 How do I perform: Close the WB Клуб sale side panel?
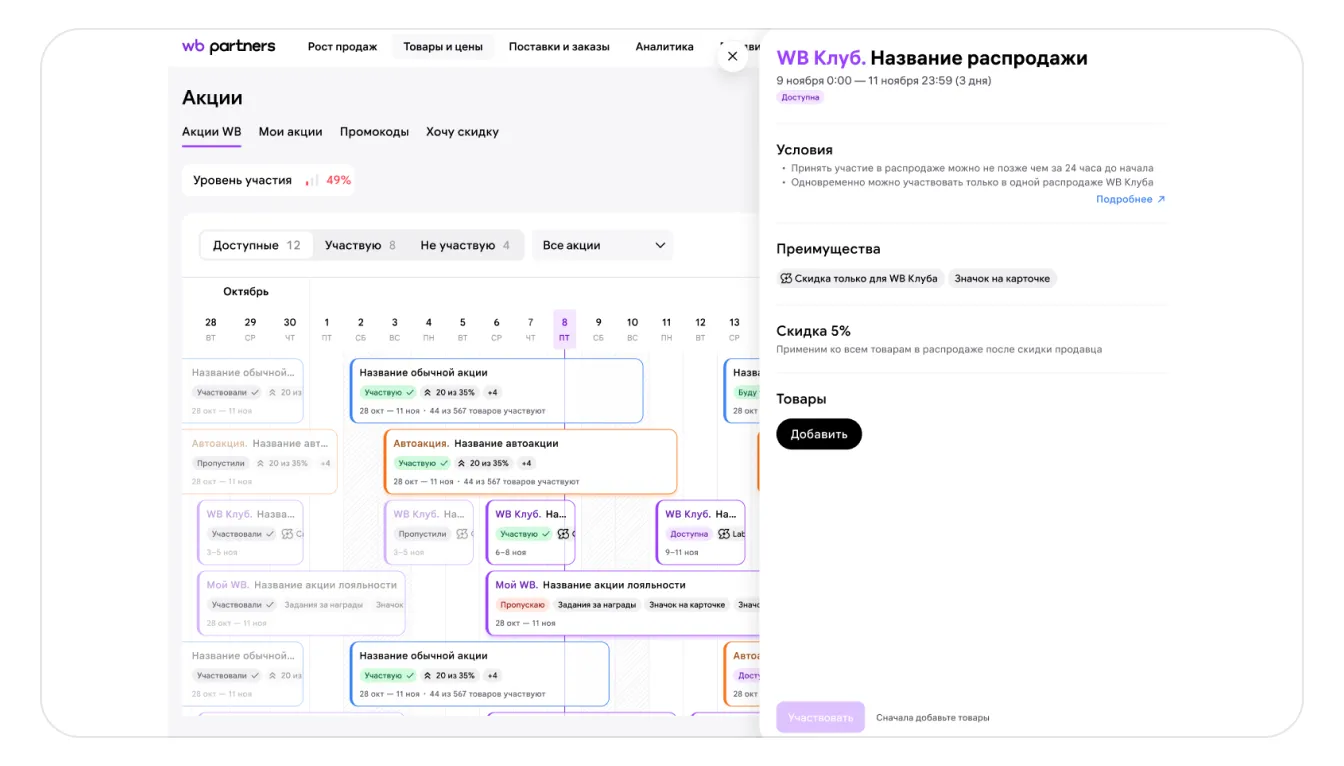pyautogui.click(x=732, y=57)
